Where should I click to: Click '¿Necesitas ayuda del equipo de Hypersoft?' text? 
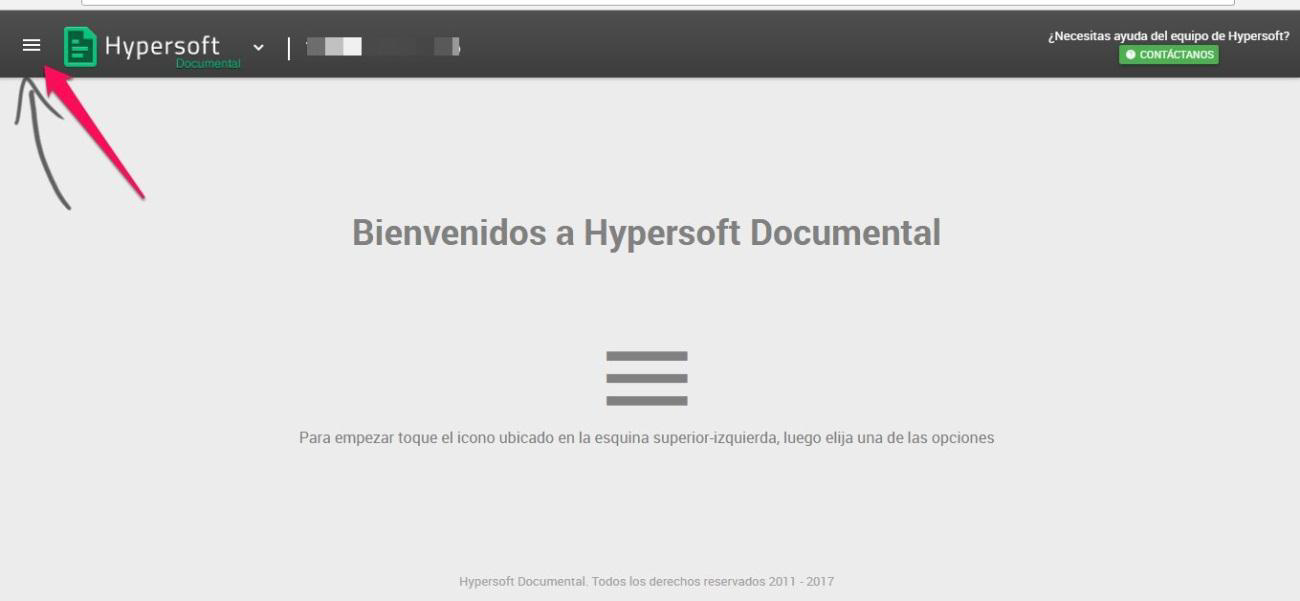(1168, 36)
